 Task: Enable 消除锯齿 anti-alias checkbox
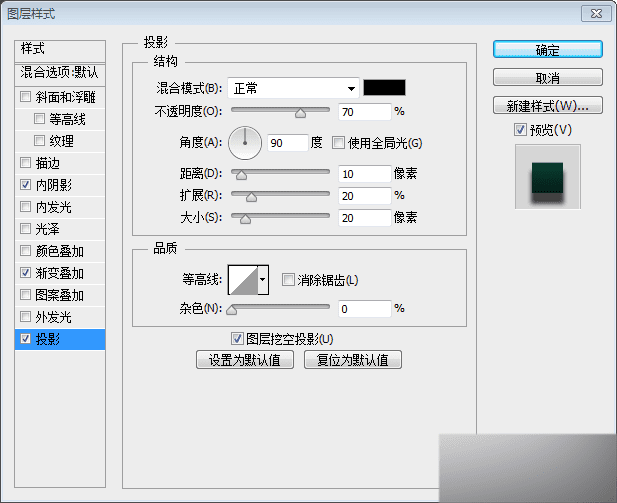click(x=288, y=280)
